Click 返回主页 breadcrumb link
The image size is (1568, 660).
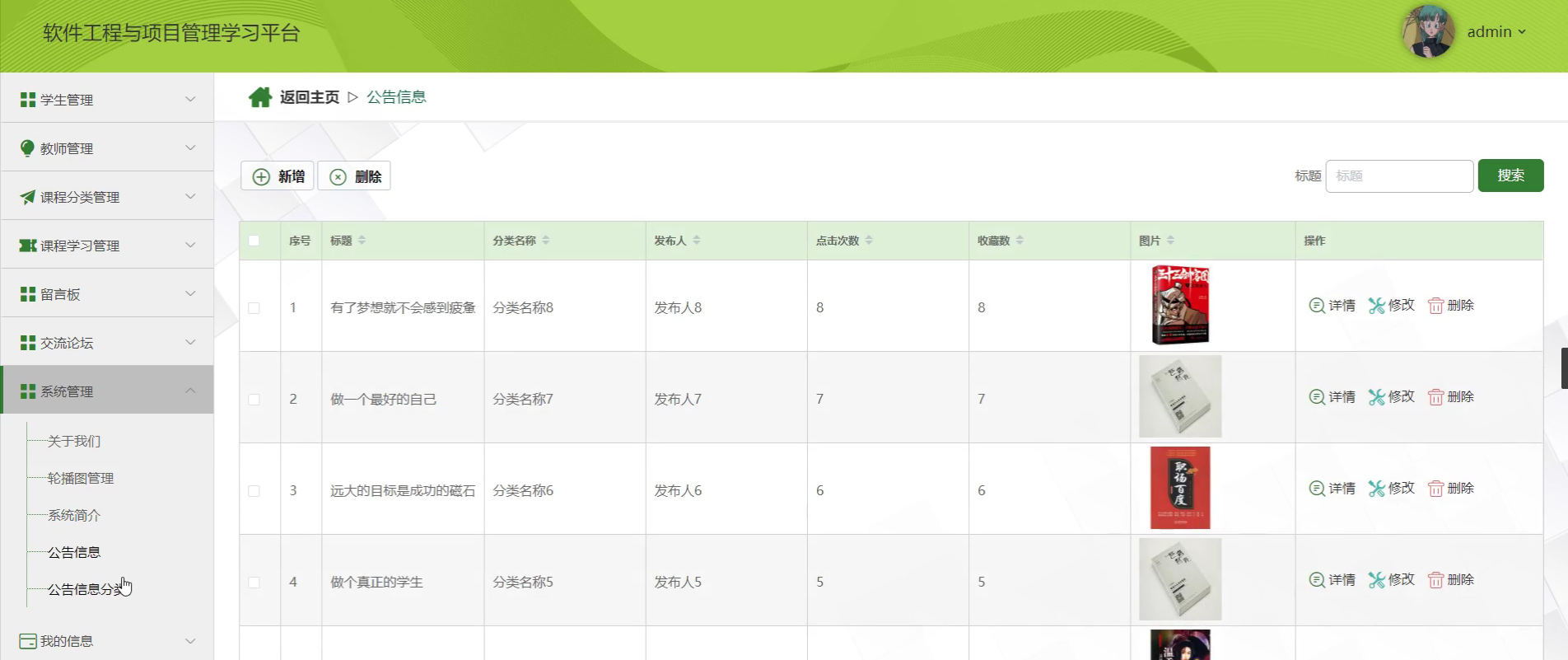310,97
